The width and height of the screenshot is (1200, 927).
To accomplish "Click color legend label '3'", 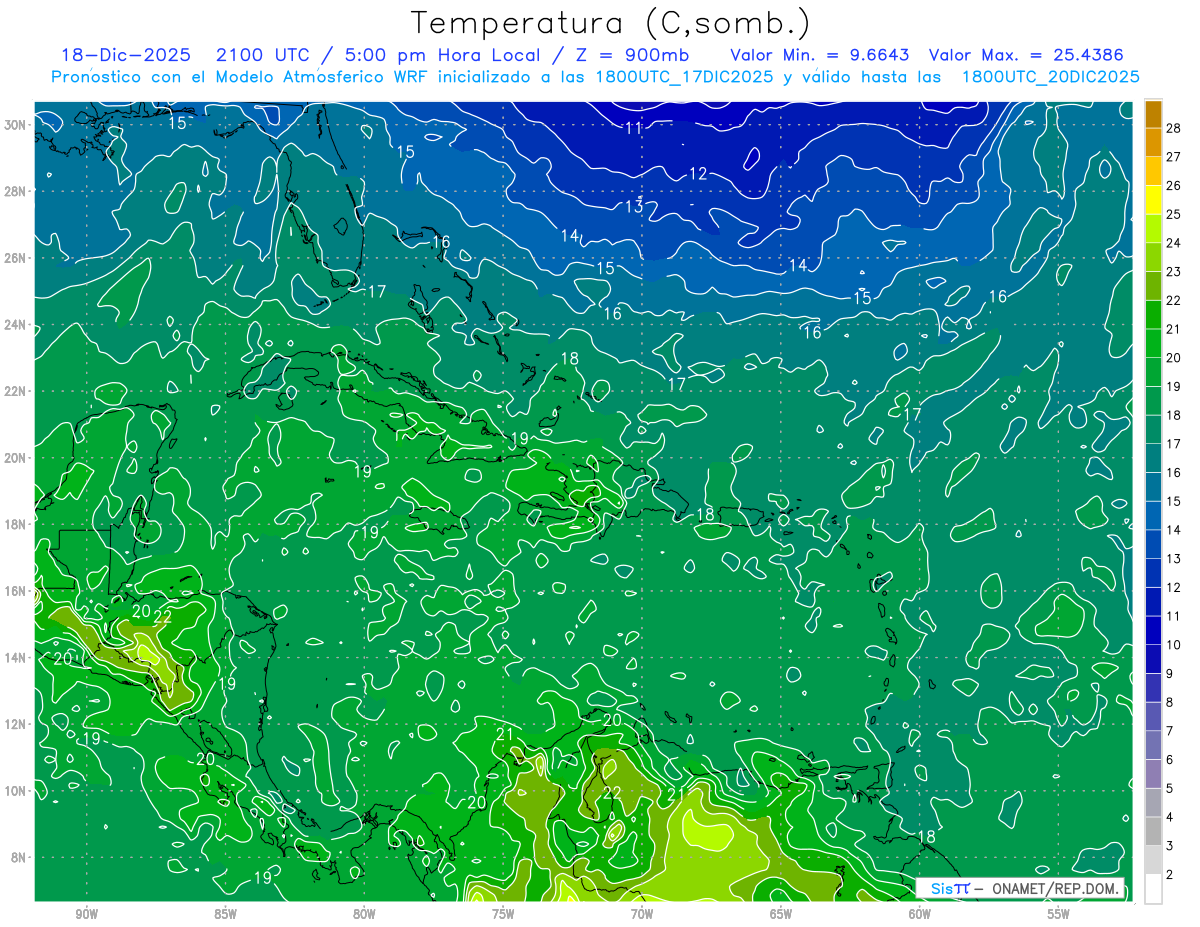I will click(1170, 846).
